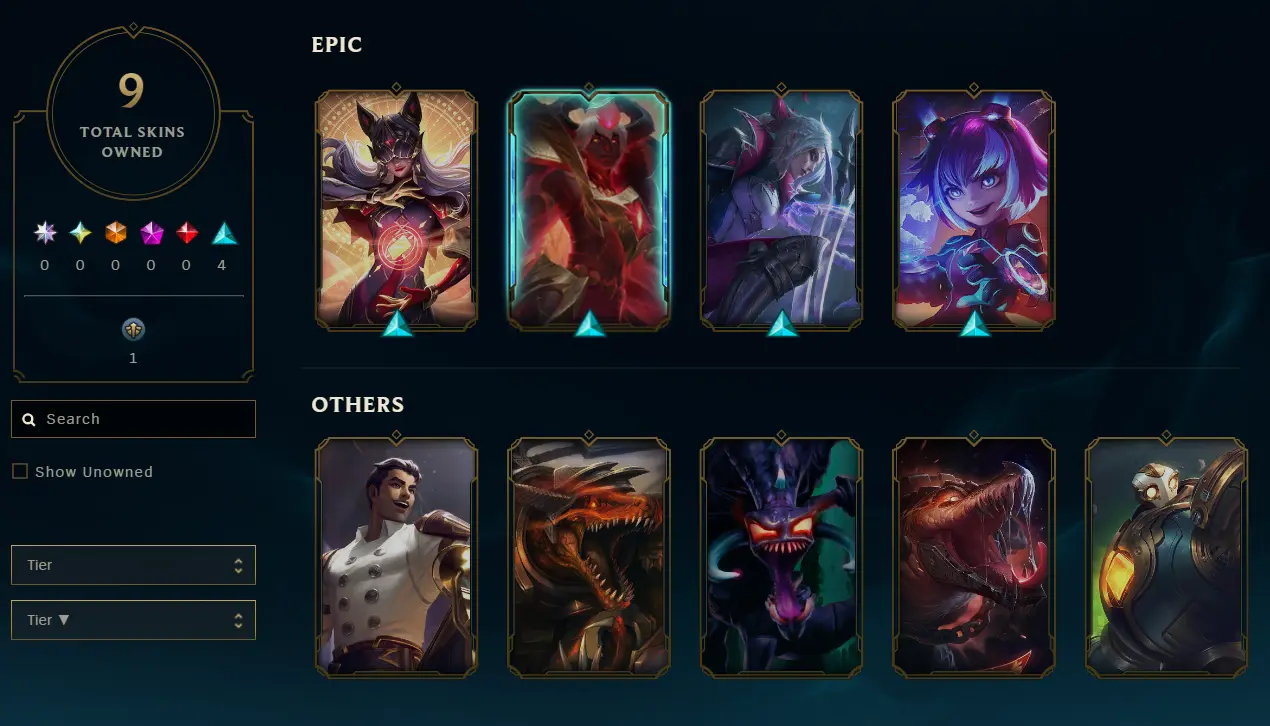
Task: Select the purple-haired girl skin card
Action: click(973, 208)
